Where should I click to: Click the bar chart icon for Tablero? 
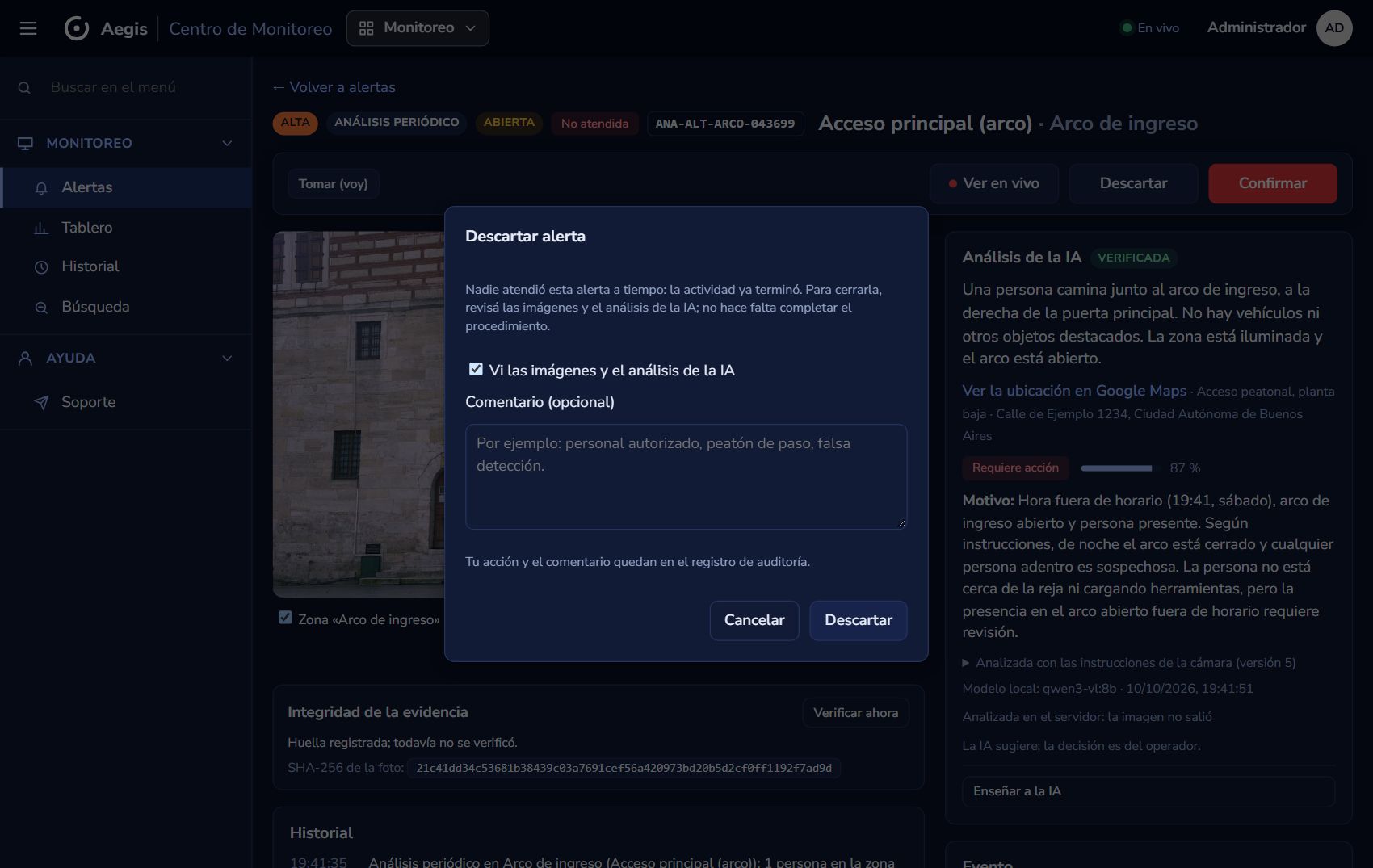click(x=41, y=229)
